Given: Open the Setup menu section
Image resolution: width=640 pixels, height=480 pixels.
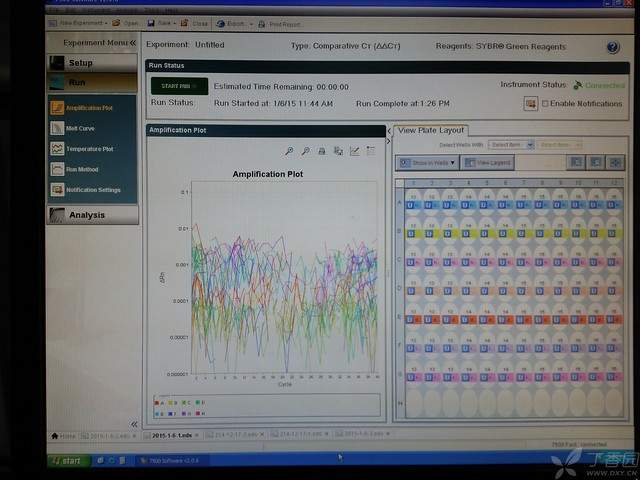Looking at the screenshot, I should click(x=92, y=63).
